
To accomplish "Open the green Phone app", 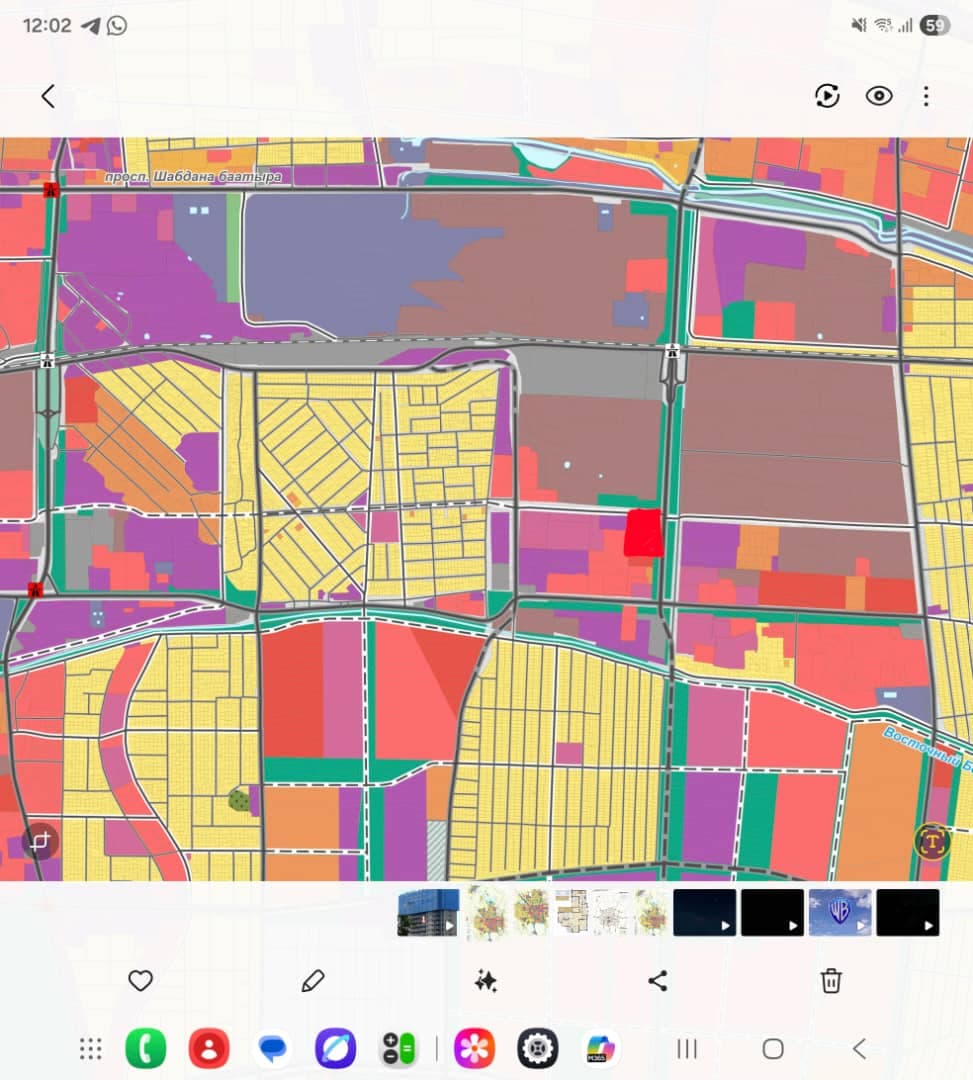I will pos(146,1048).
